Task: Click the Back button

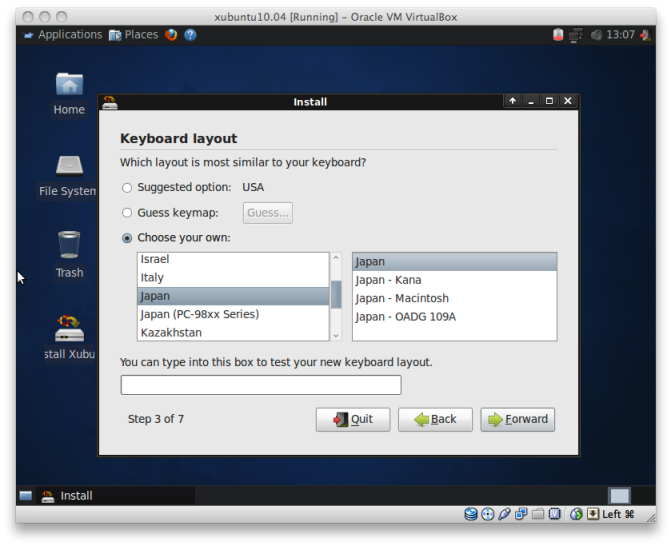Action: click(x=435, y=419)
